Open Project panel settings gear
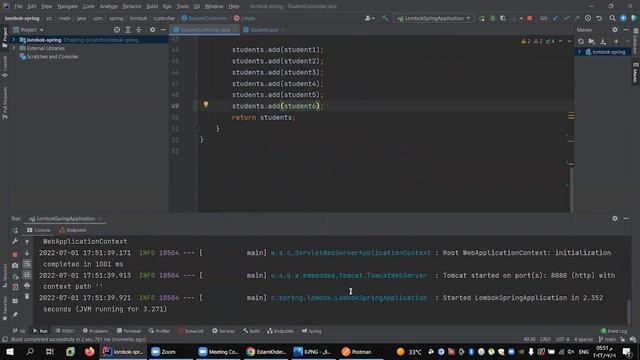The width and height of the screenshot is (640, 360). coord(152,30)
